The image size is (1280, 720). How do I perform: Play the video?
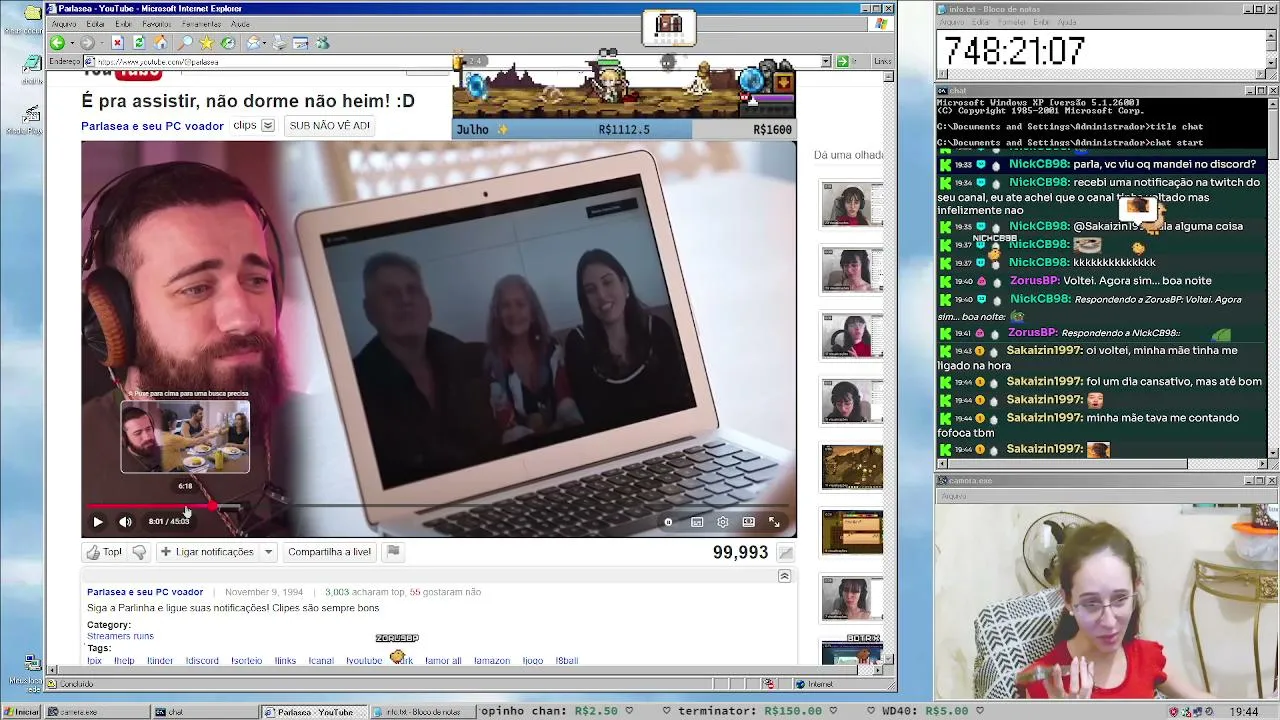(x=97, y=521)
